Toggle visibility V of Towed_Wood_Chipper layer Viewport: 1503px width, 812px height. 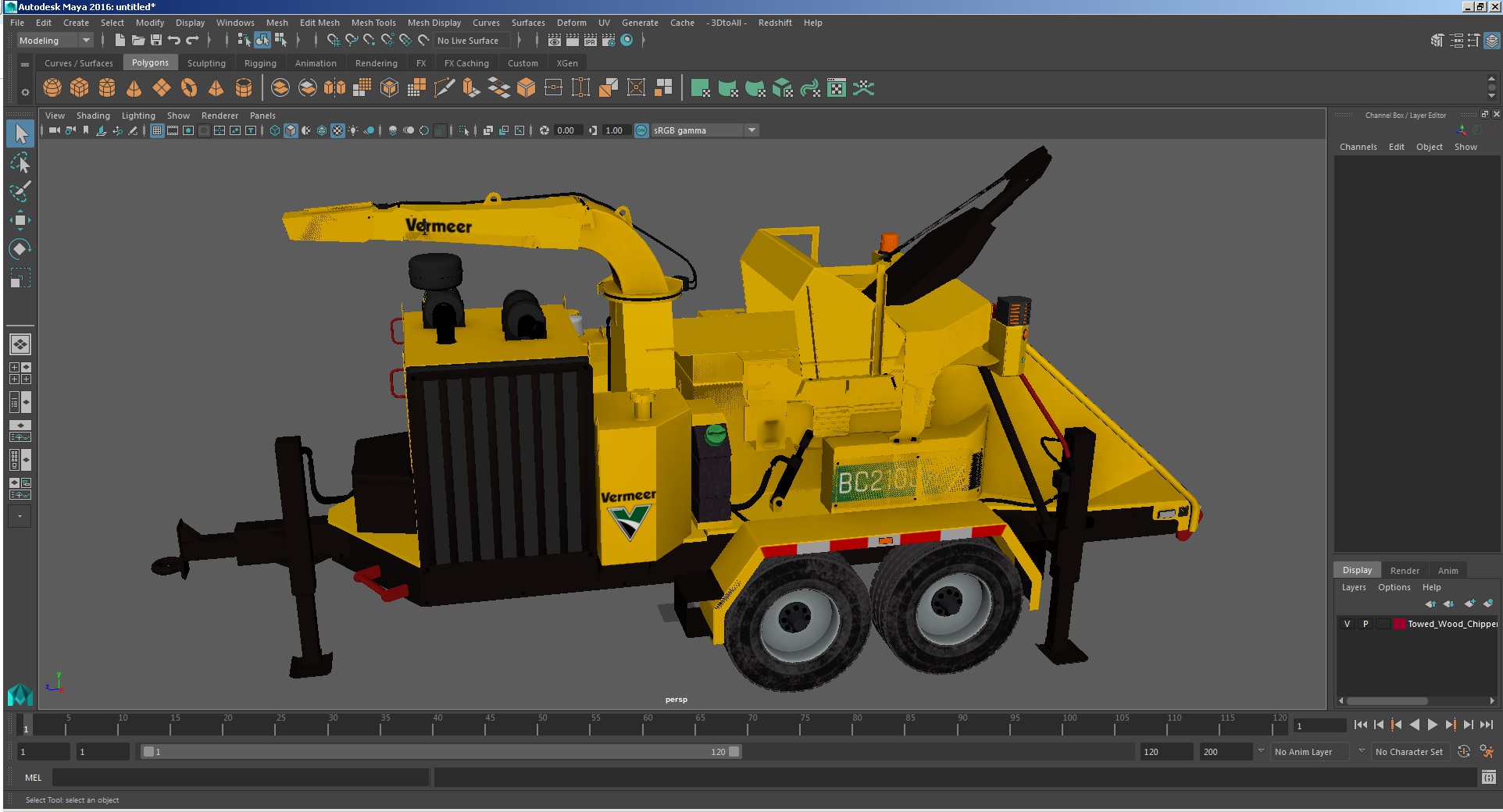pyautogui.click(x=1347, y=624)
